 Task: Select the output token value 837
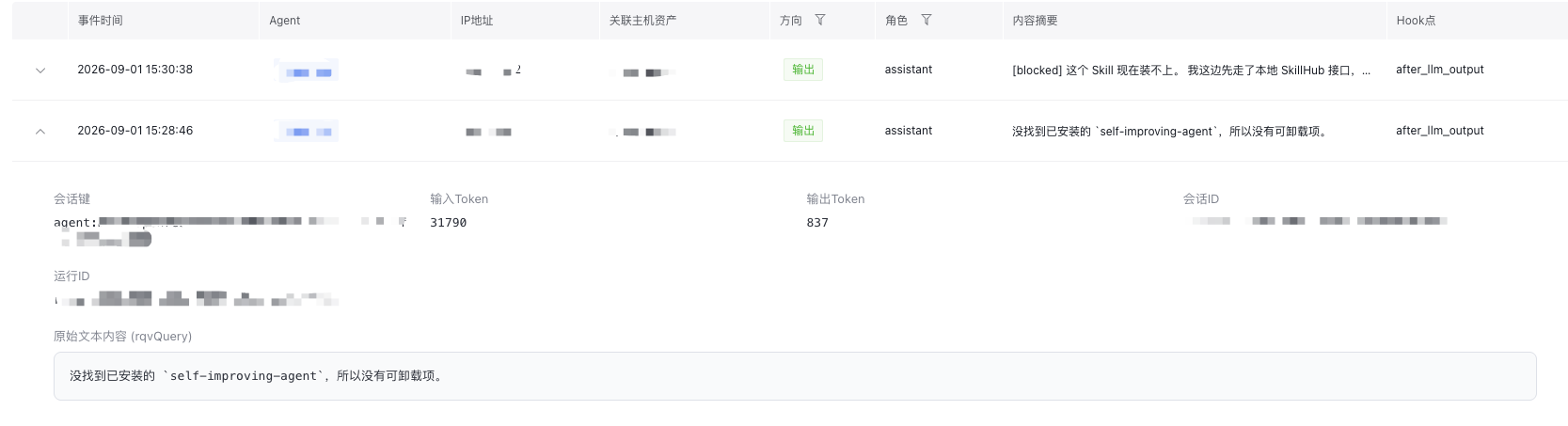tap(817, 223)
